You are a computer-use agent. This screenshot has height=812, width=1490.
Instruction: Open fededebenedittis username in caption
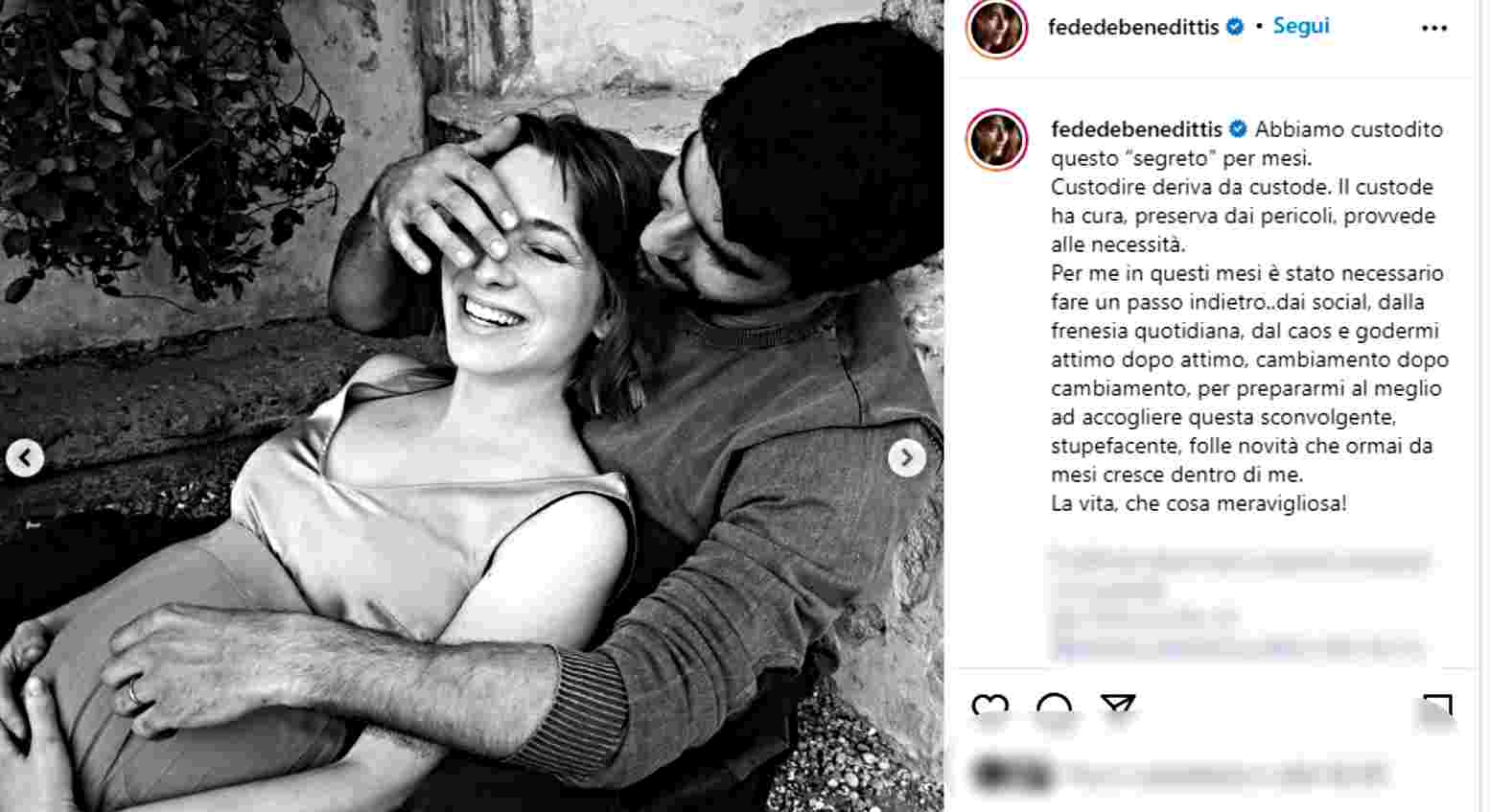(x=1137, y=129)
